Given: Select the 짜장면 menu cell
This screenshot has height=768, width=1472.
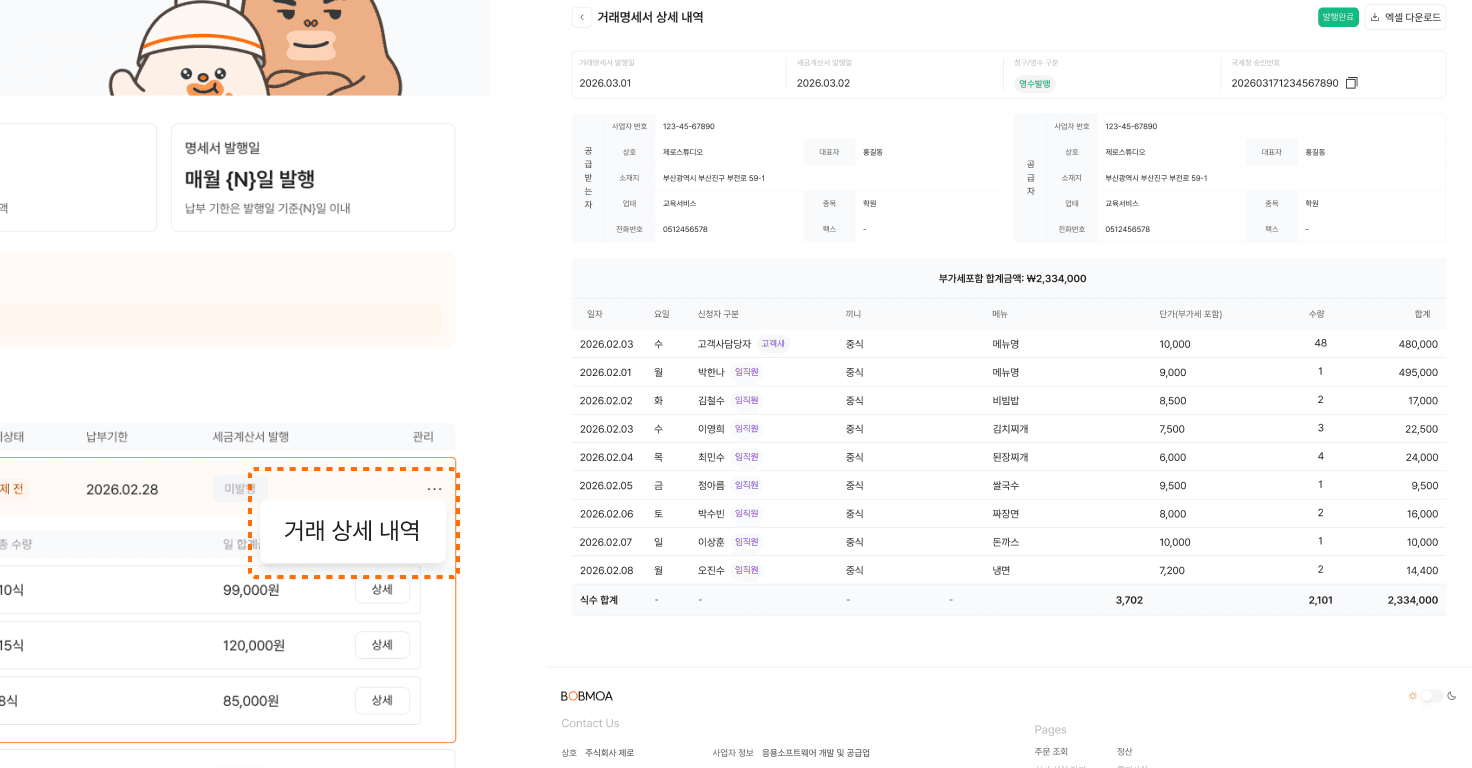Looking at the screenshot, I should 1005,514.
